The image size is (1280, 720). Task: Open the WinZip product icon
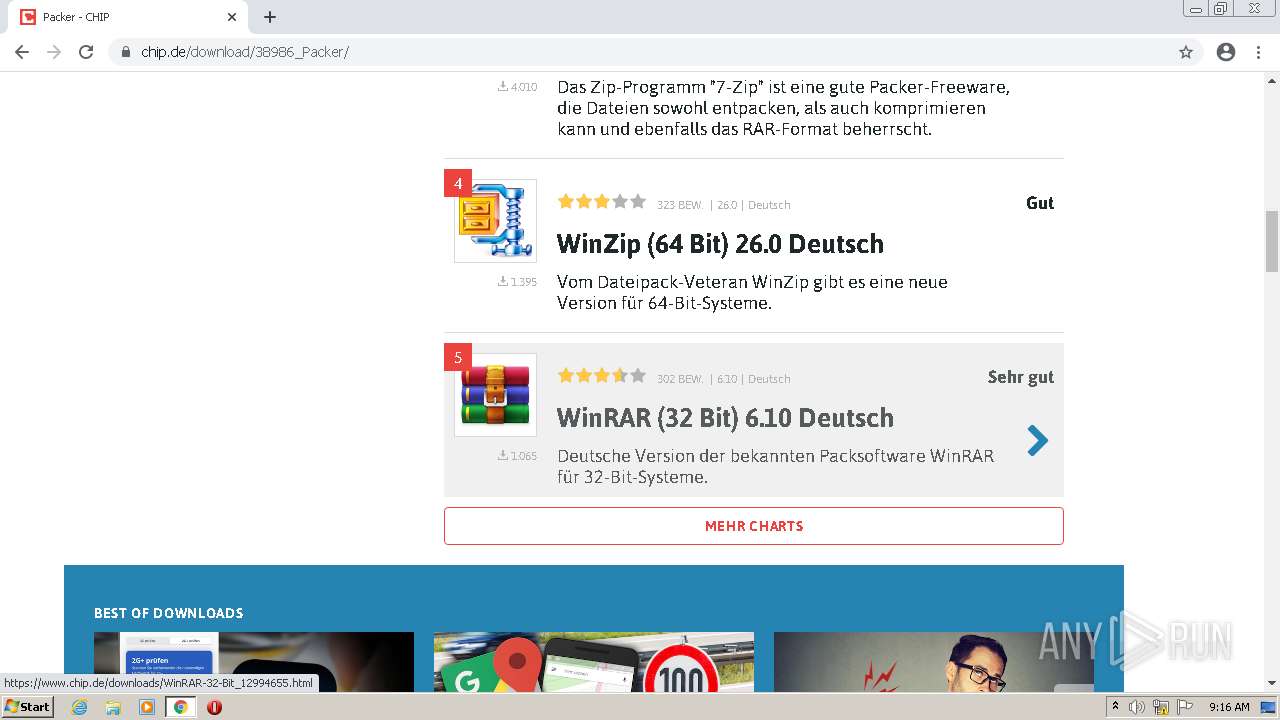click(x=495, y=221)
